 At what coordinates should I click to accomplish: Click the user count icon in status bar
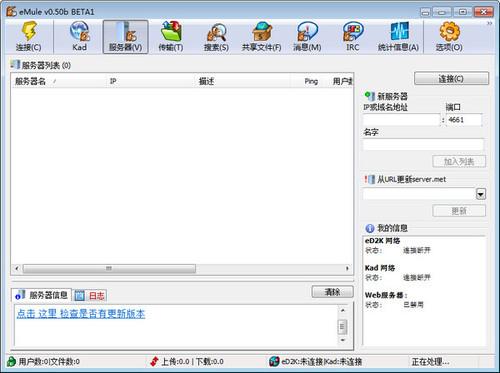12,361
